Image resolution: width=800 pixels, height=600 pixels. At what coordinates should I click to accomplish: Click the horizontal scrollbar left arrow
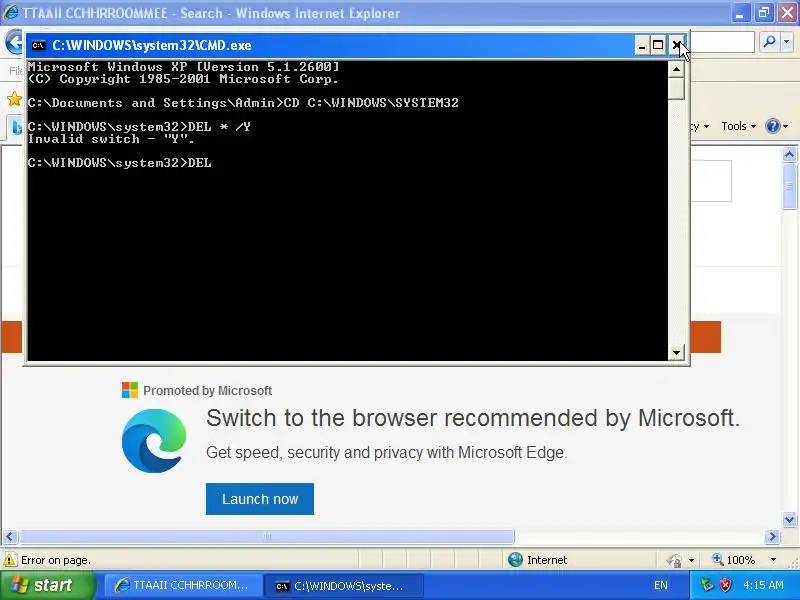[x=10, y=536]
